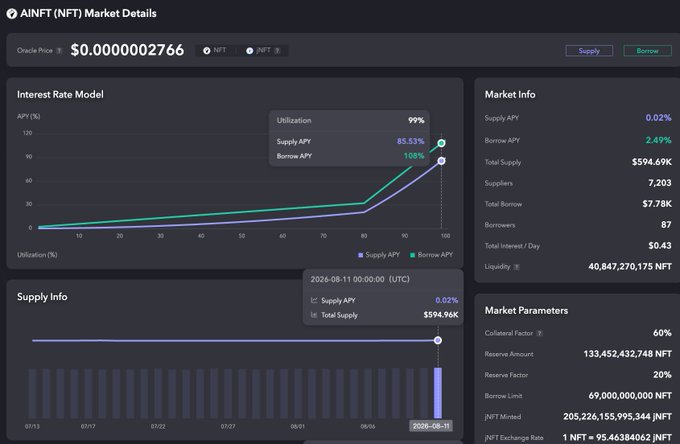Image resolution: width=680 pixels, height=444 pixels.
Task: Click the Liquidity help question icon
Action: click(x=517, y=267)
